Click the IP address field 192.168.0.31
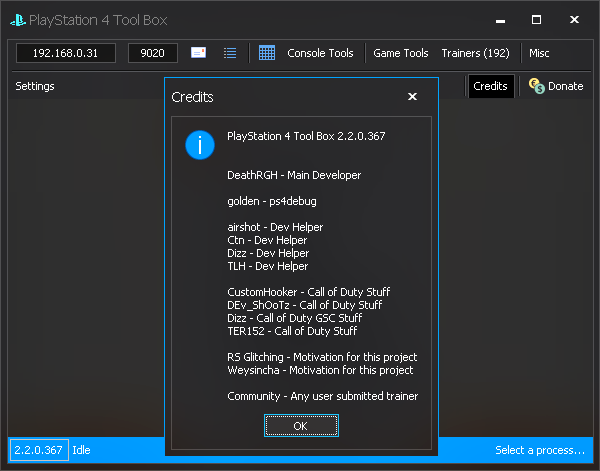 tap(68, 53)
